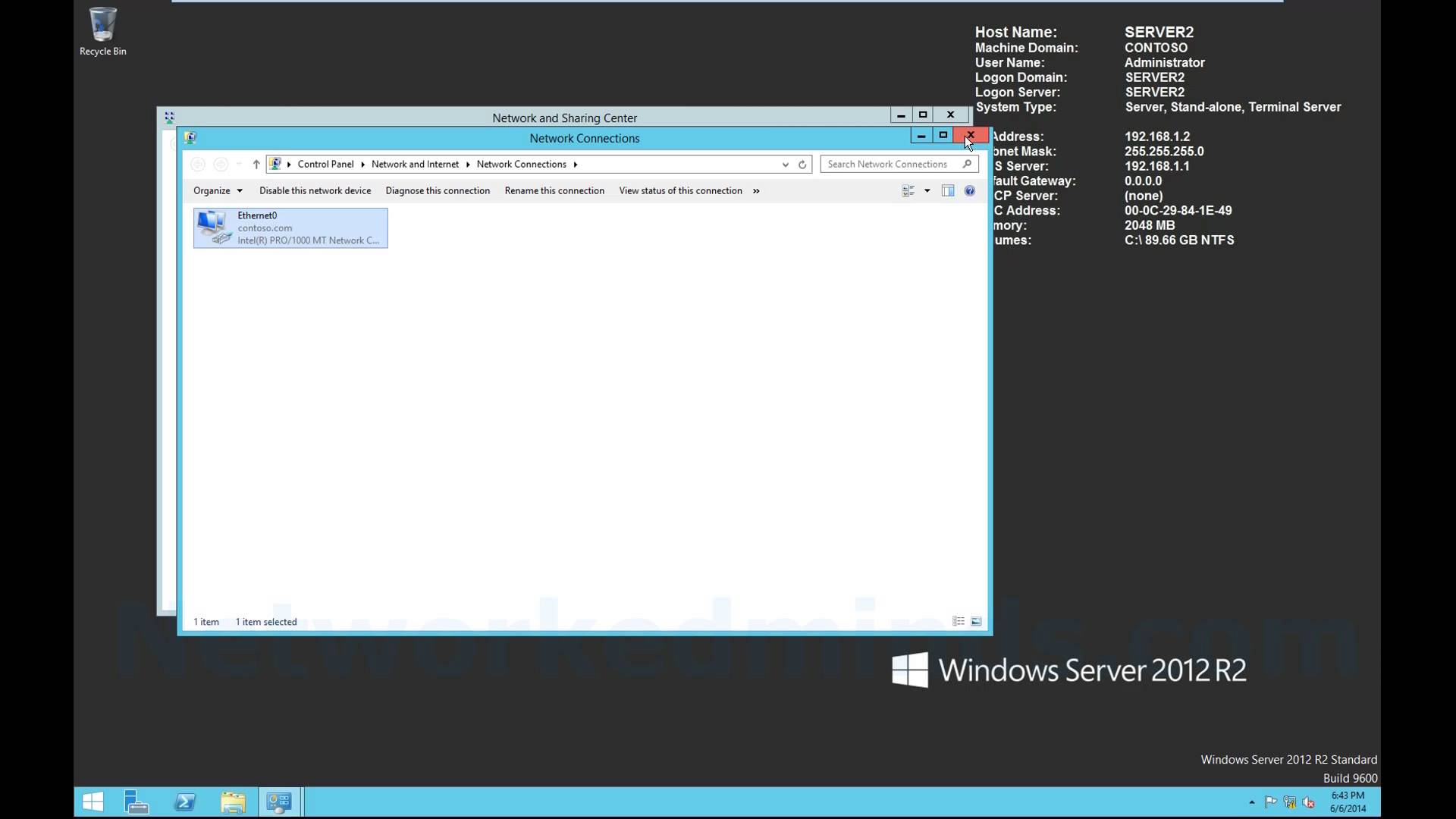Click View status of this connection
This screenshot has width=1456, height=819.
[680, 190]
